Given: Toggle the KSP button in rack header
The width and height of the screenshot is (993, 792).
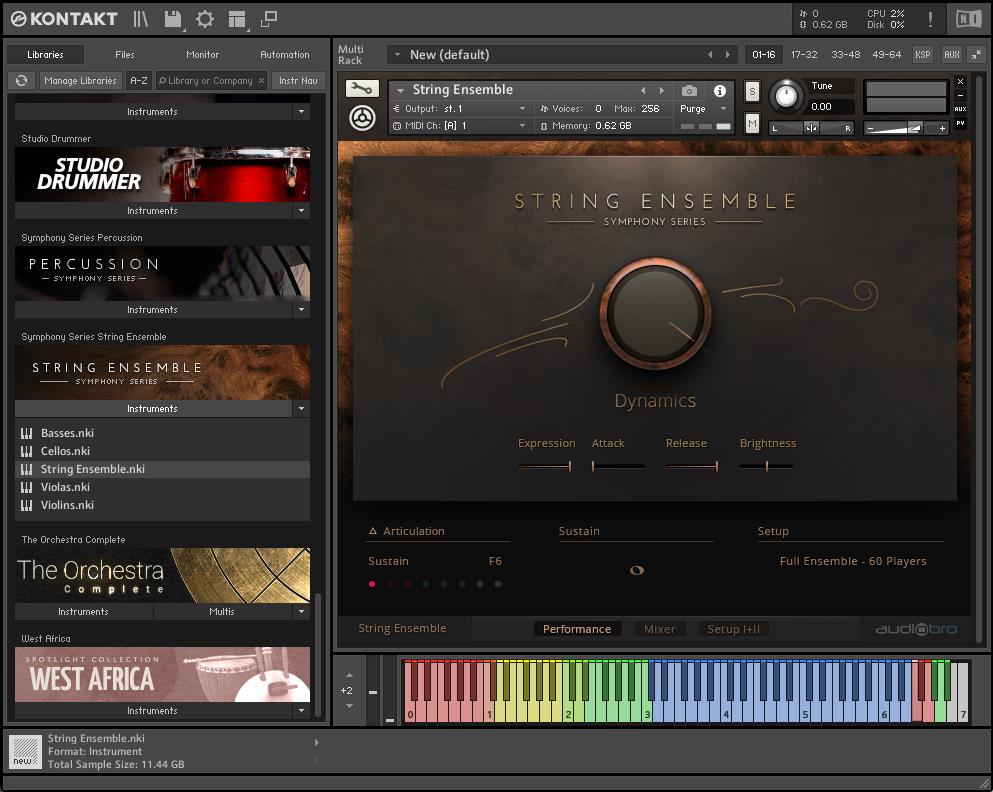Looking at the screenshot, I should [922, 55].
